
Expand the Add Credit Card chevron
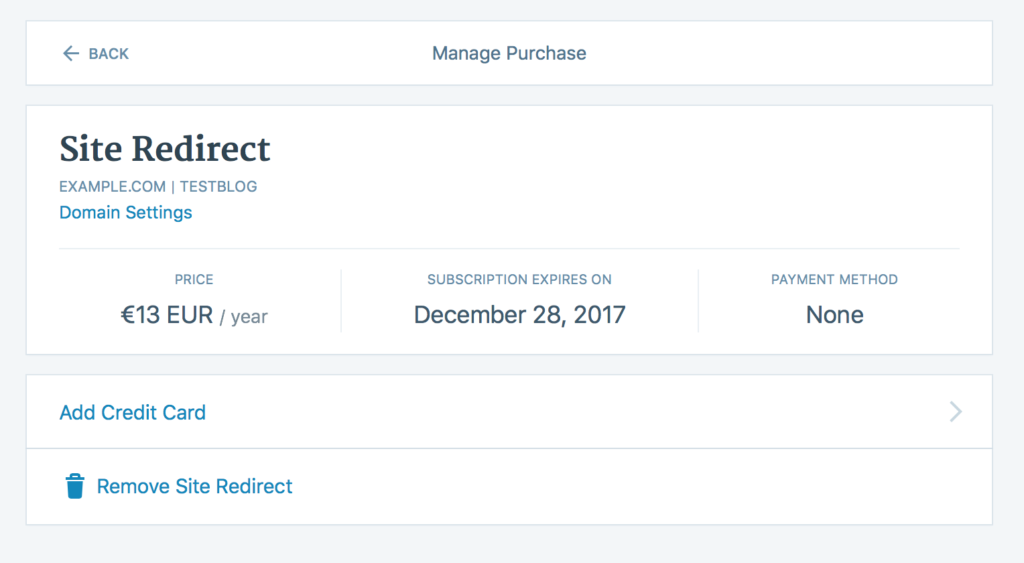pyautogui.click(x=955, y=412)
